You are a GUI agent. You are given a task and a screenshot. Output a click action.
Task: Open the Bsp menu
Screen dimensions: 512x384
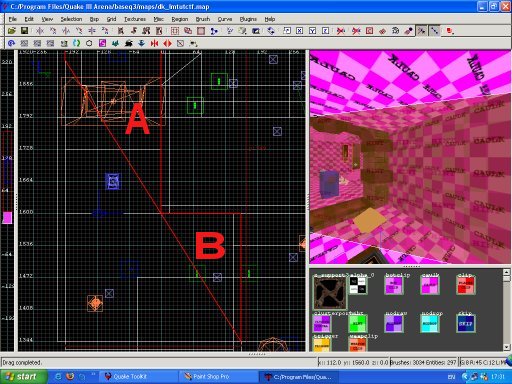tap(94, 19)
